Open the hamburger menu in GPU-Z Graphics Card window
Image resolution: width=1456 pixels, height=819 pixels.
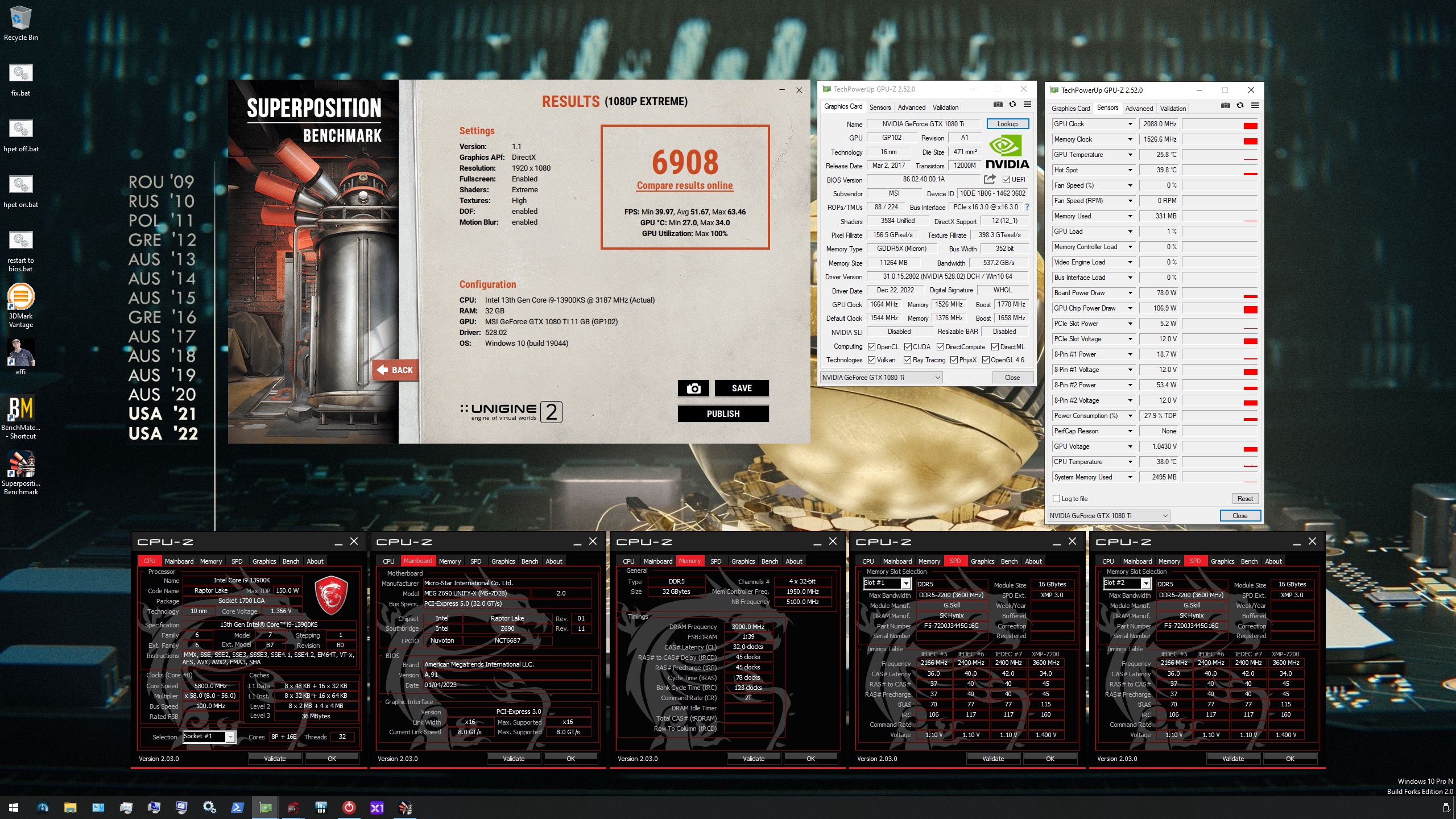point(1027,105)
